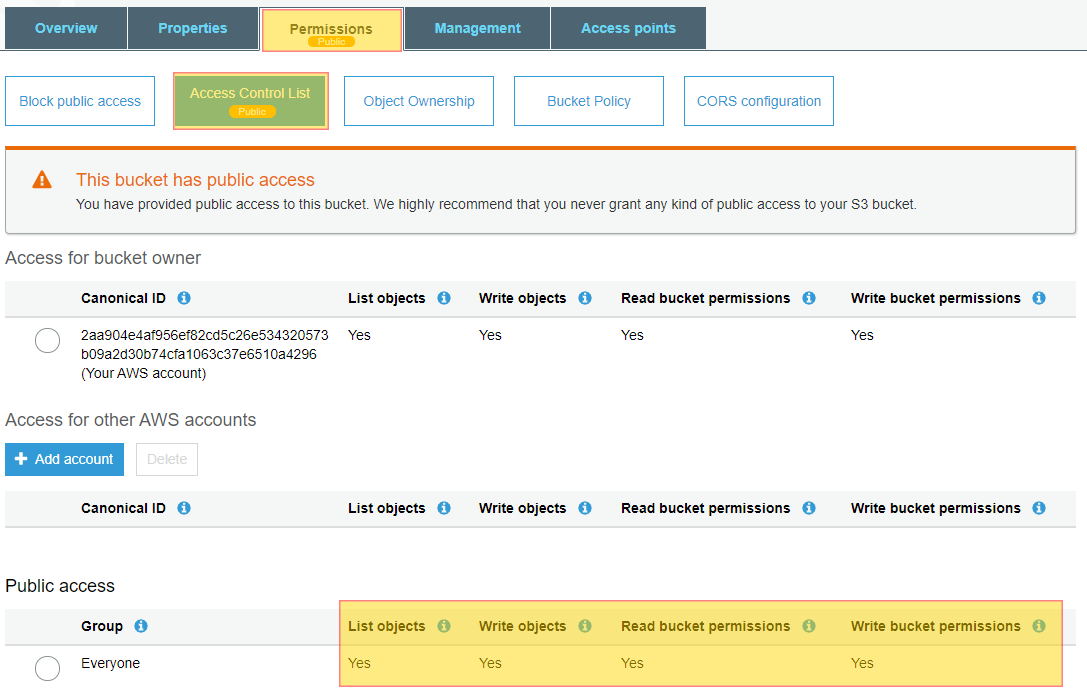The width and height of the screenshot is (1087, 699).
Task: Click 'This bucket has public access' heading
Action: pyautogui.click(x=195, y=180)
